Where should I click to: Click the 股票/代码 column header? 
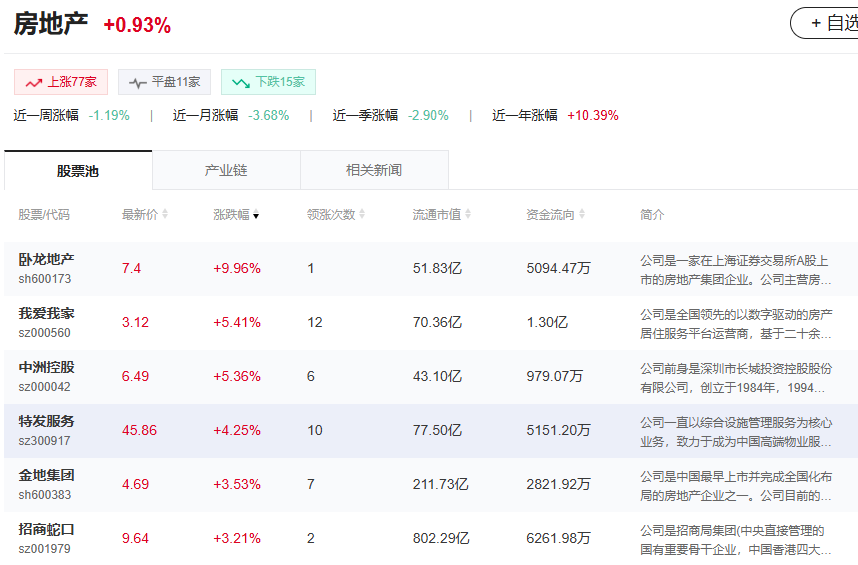(x=44, y=214)
